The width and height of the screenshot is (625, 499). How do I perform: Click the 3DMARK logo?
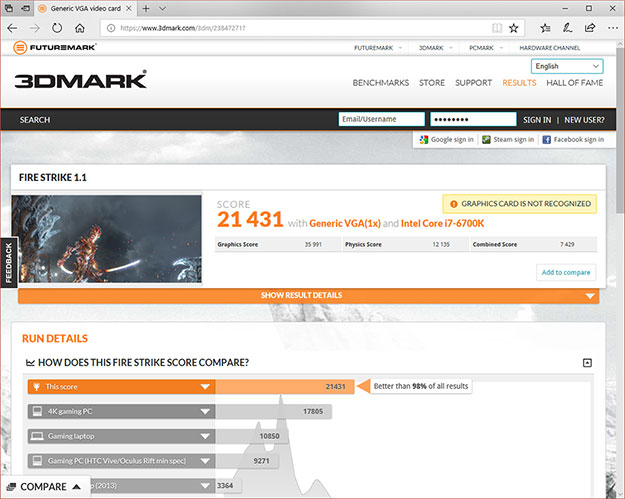click(81, 80)
